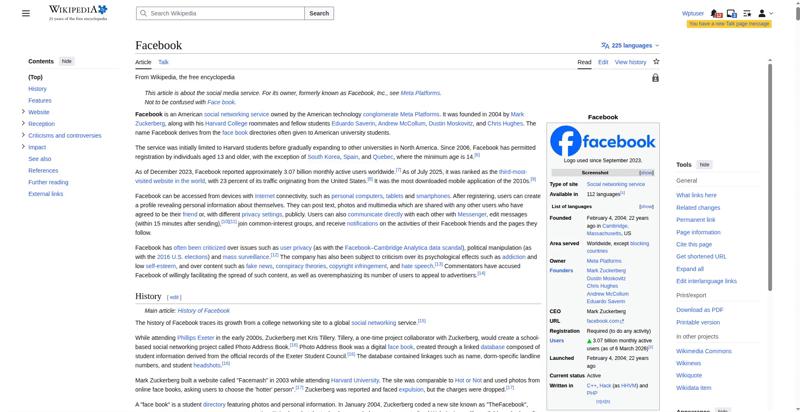Hide the Contents sidebar

coord(67,61)
